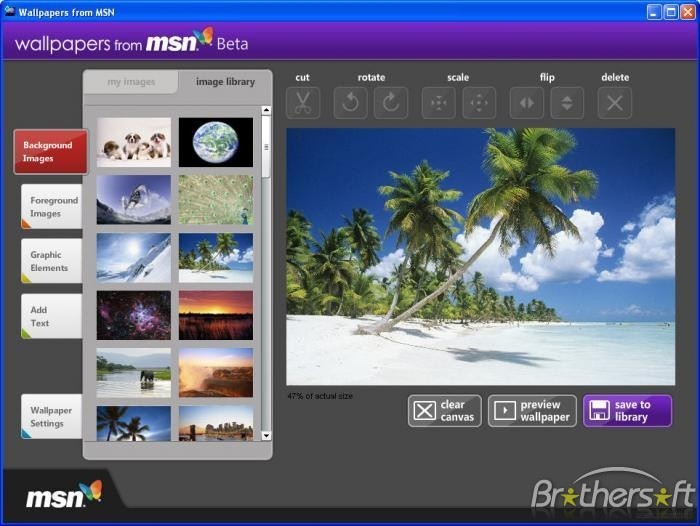
Task: Choose the city skyline thumbnail
Action: tap(216, 423)
